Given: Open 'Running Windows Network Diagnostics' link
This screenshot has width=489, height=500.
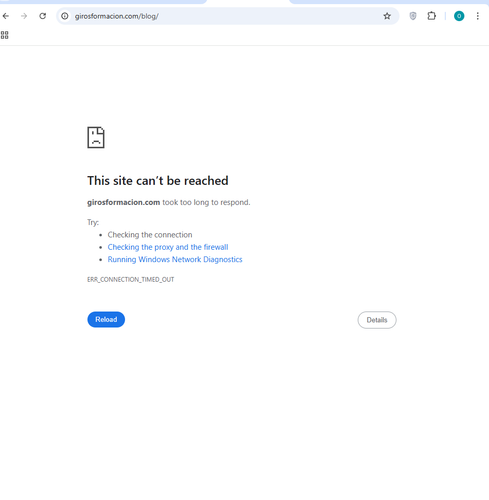Looking at the screenshot, I should pyautogui.click(x=175, y=259).
